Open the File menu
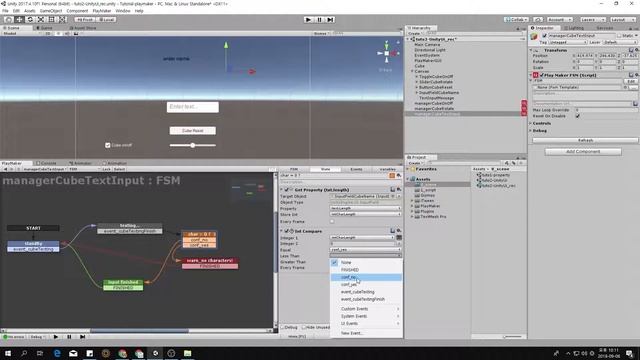This screenshot has height=360, width=640. (5, 11)
